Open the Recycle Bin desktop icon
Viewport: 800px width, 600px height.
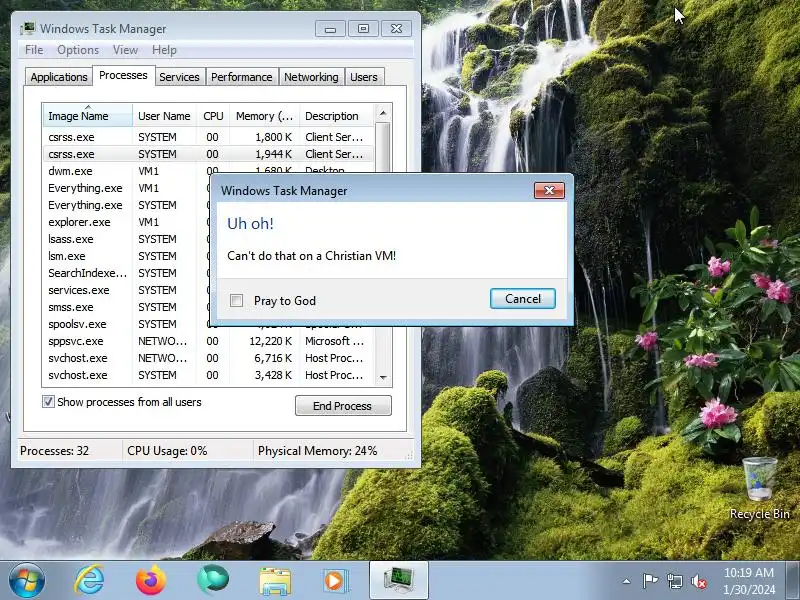760,488
